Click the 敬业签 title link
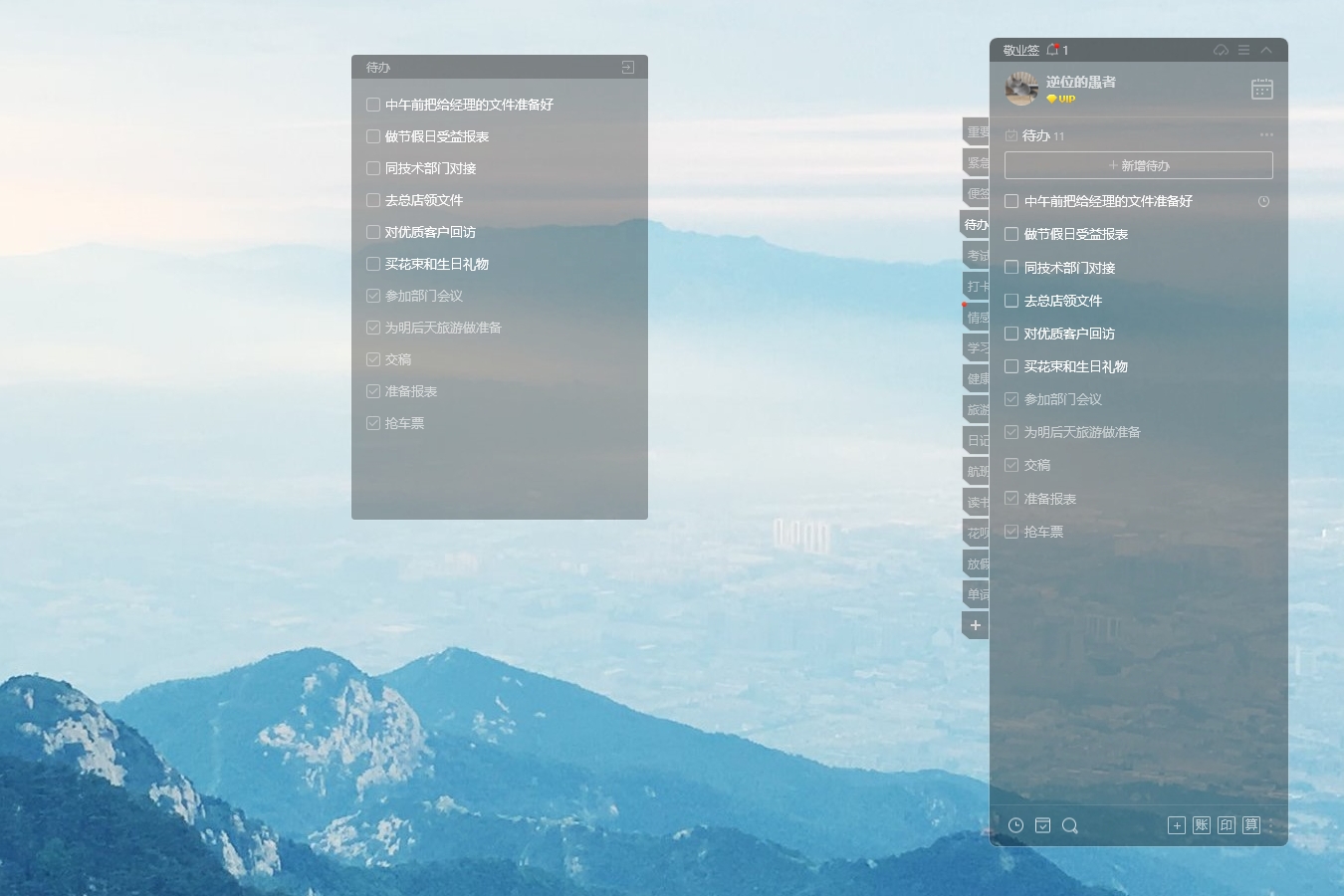 [1020, 50]
